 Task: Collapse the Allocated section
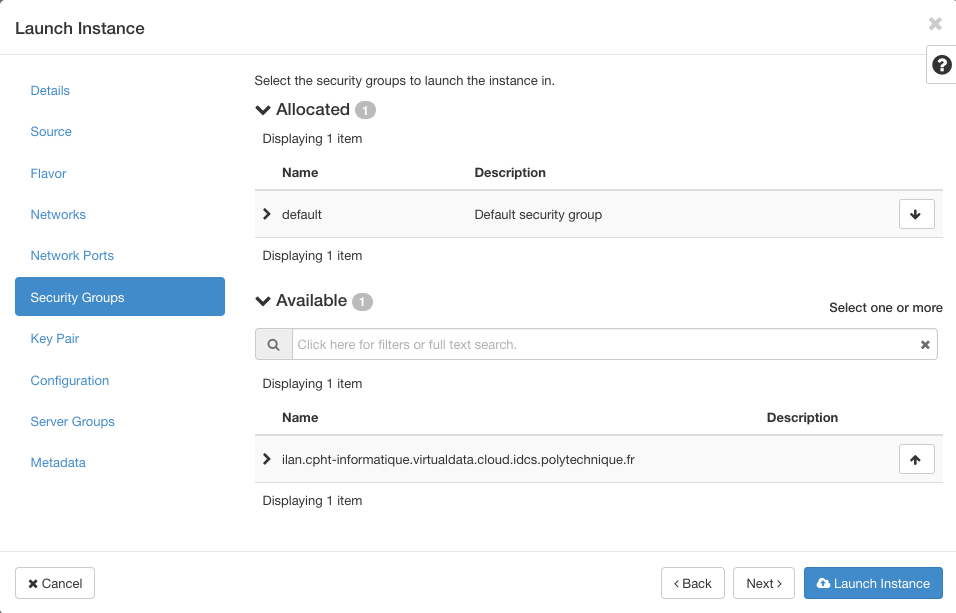click(262, 110)
